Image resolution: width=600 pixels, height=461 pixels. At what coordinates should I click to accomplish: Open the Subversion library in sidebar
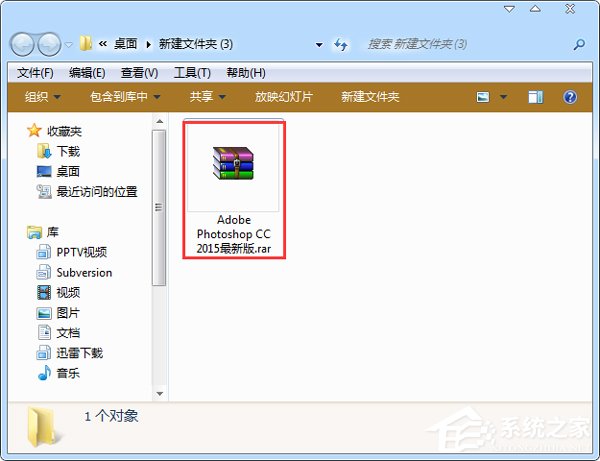coord(84,272)
